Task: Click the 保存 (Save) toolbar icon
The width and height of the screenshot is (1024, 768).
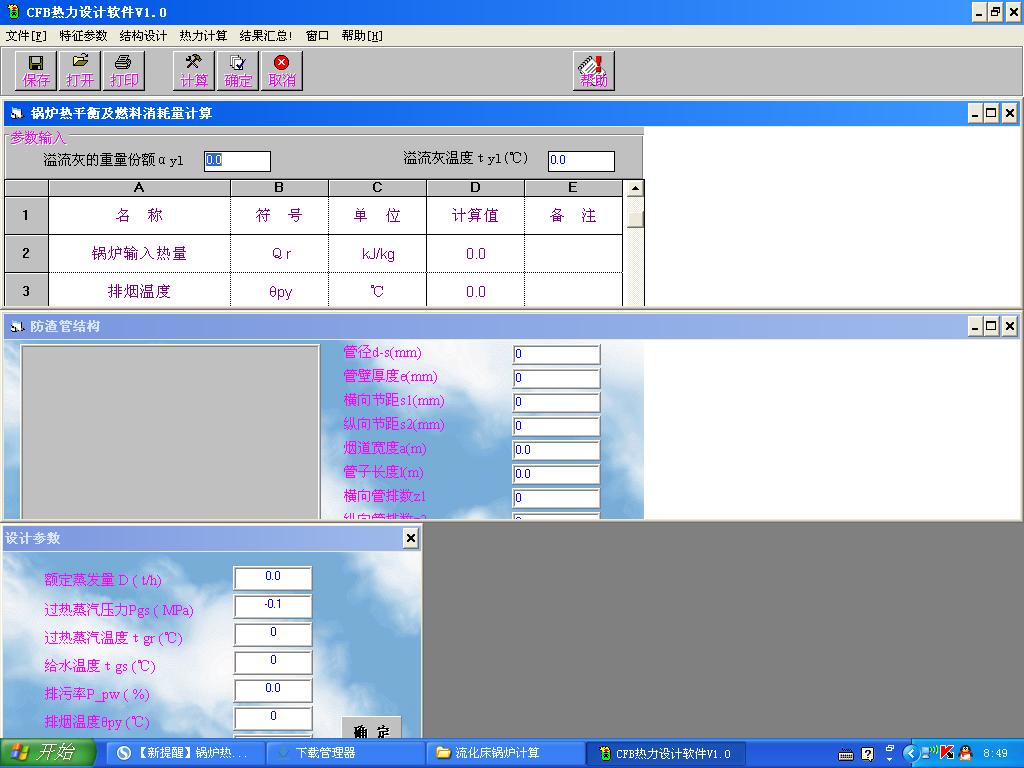Action: click(x=34, y=70)
